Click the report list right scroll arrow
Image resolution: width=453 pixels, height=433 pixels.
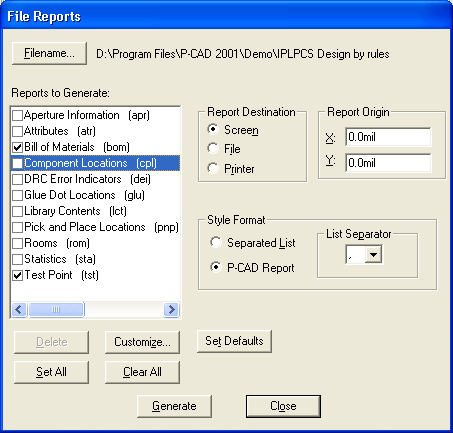click(x=172, y=310)
